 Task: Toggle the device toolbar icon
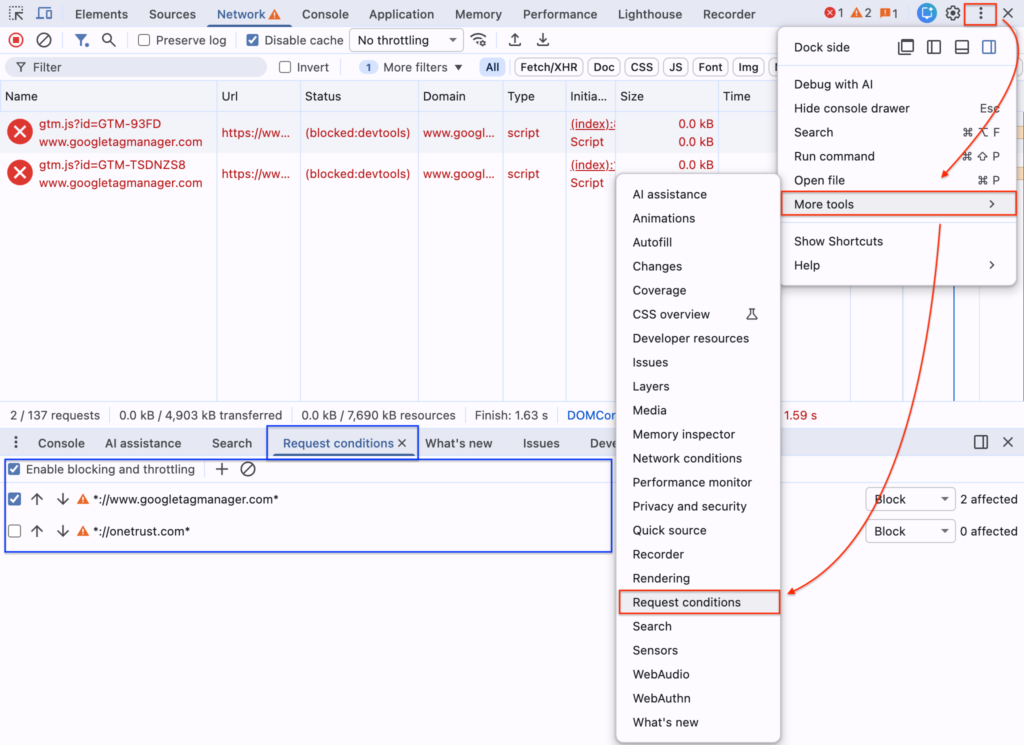pyautogui.click(x=45, y=14)
